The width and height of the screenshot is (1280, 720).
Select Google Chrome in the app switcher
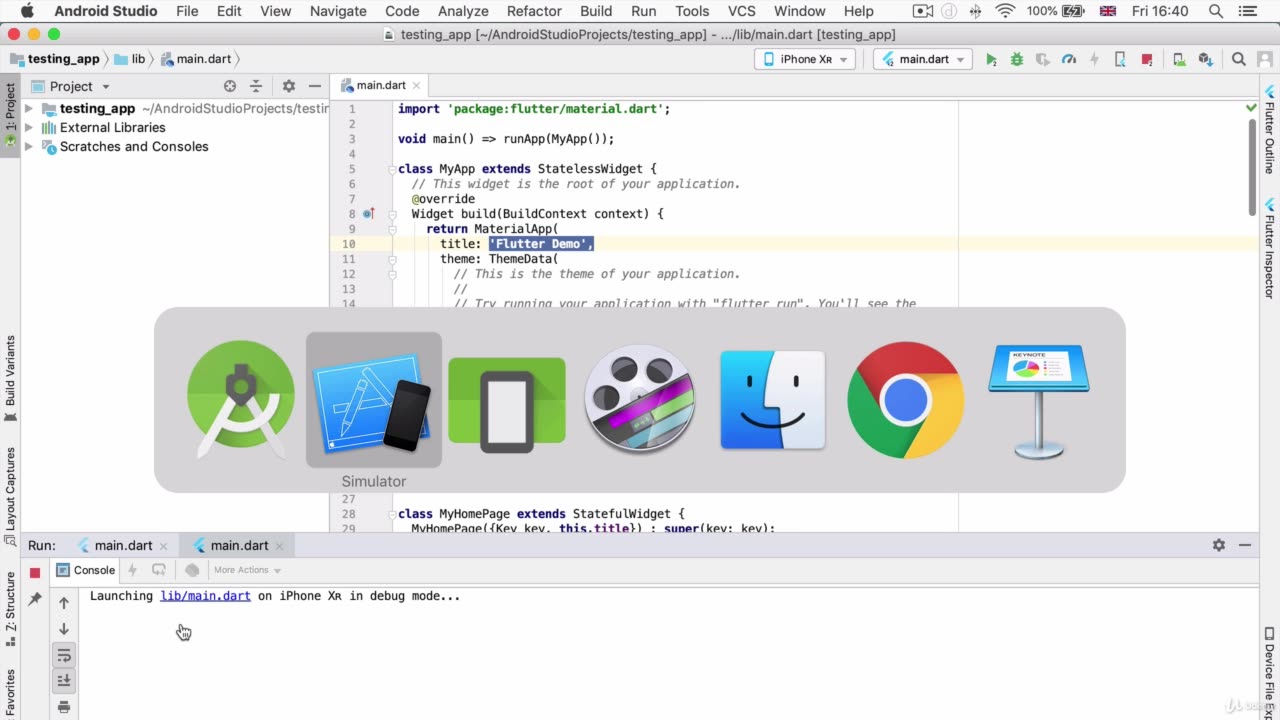point(905,400)
